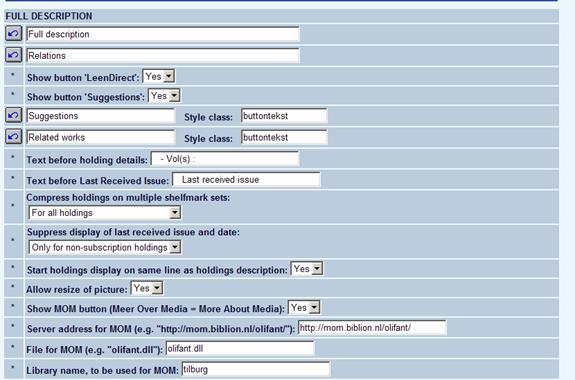Expand the 'For all holdings' dropdown
This screenshot has width=575, height=380.
tap(105, 213)
